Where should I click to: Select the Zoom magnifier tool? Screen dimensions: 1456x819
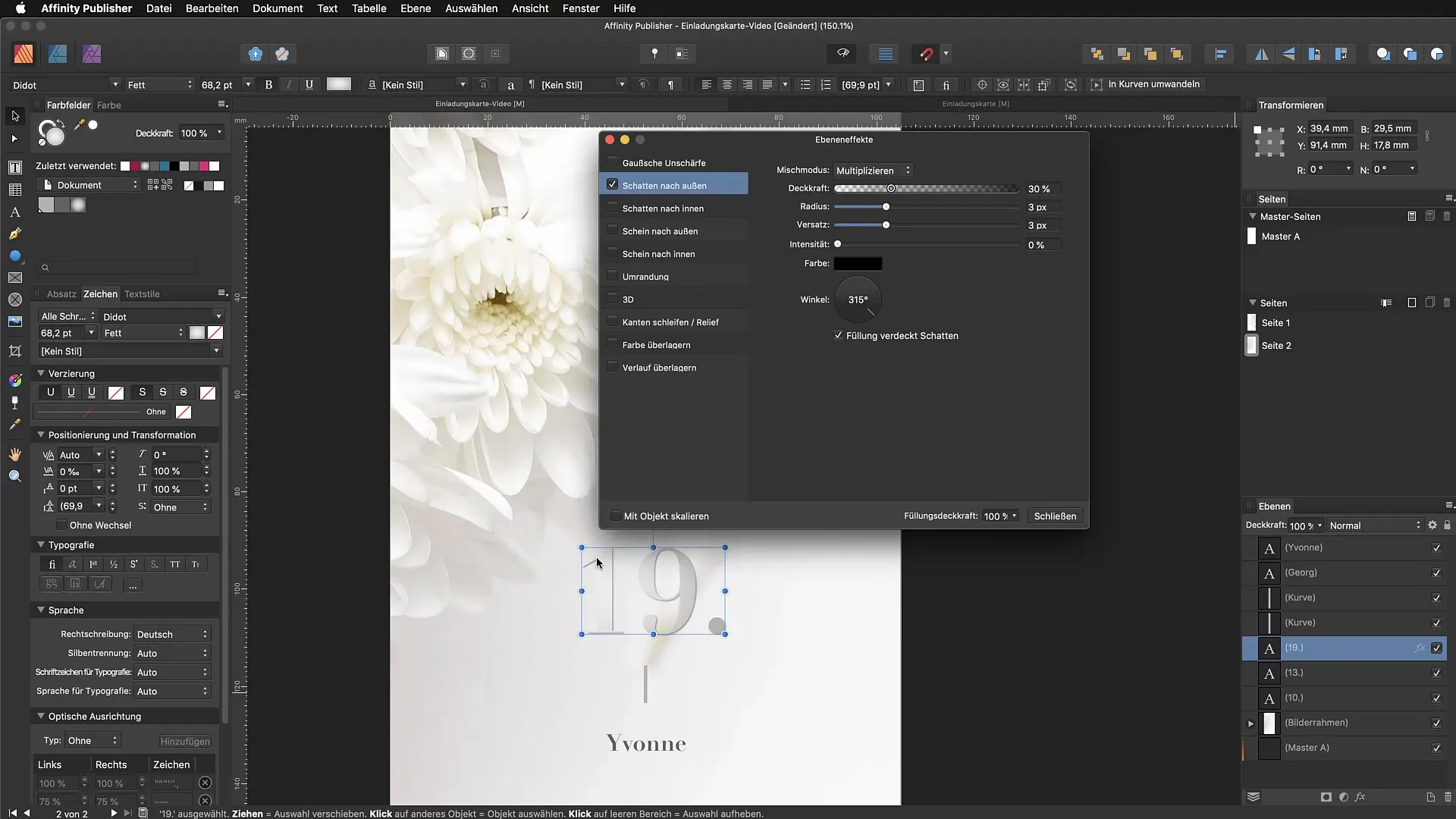click(x=15, y=476)
